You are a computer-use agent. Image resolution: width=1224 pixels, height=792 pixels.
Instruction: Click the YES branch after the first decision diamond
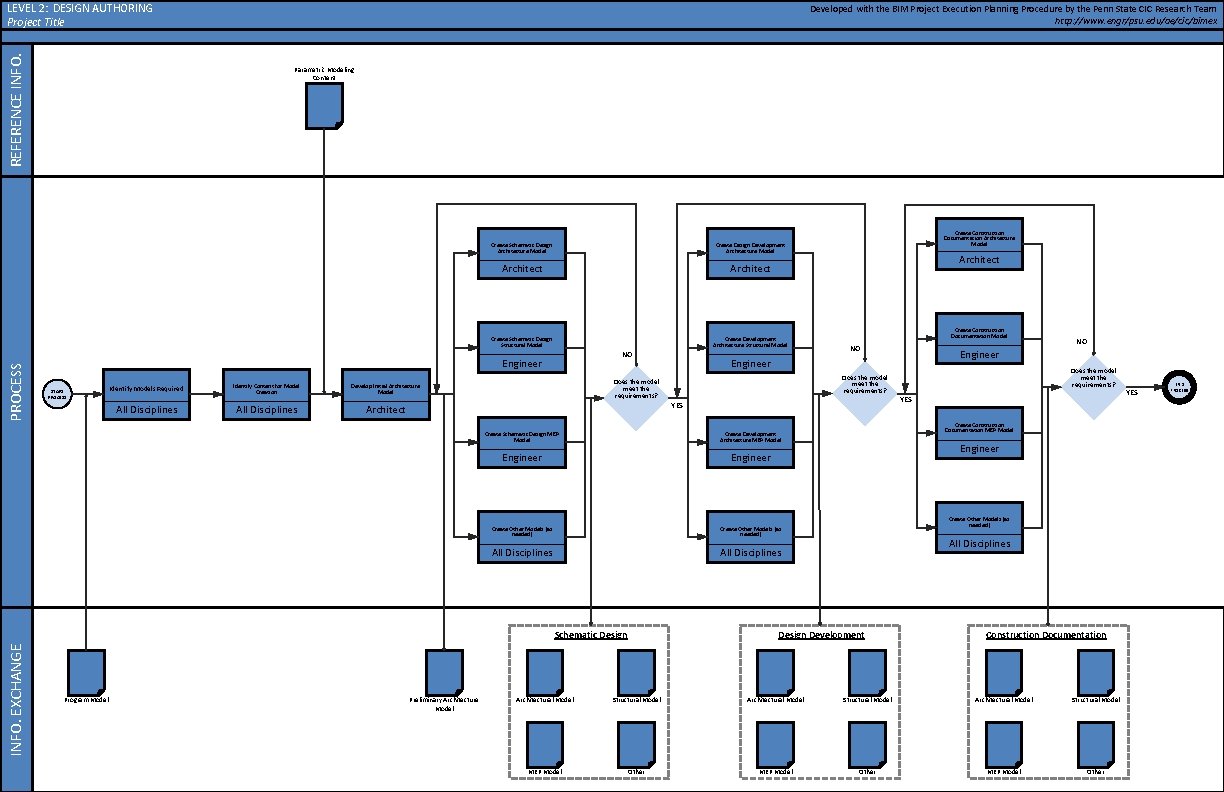(676, 405)
